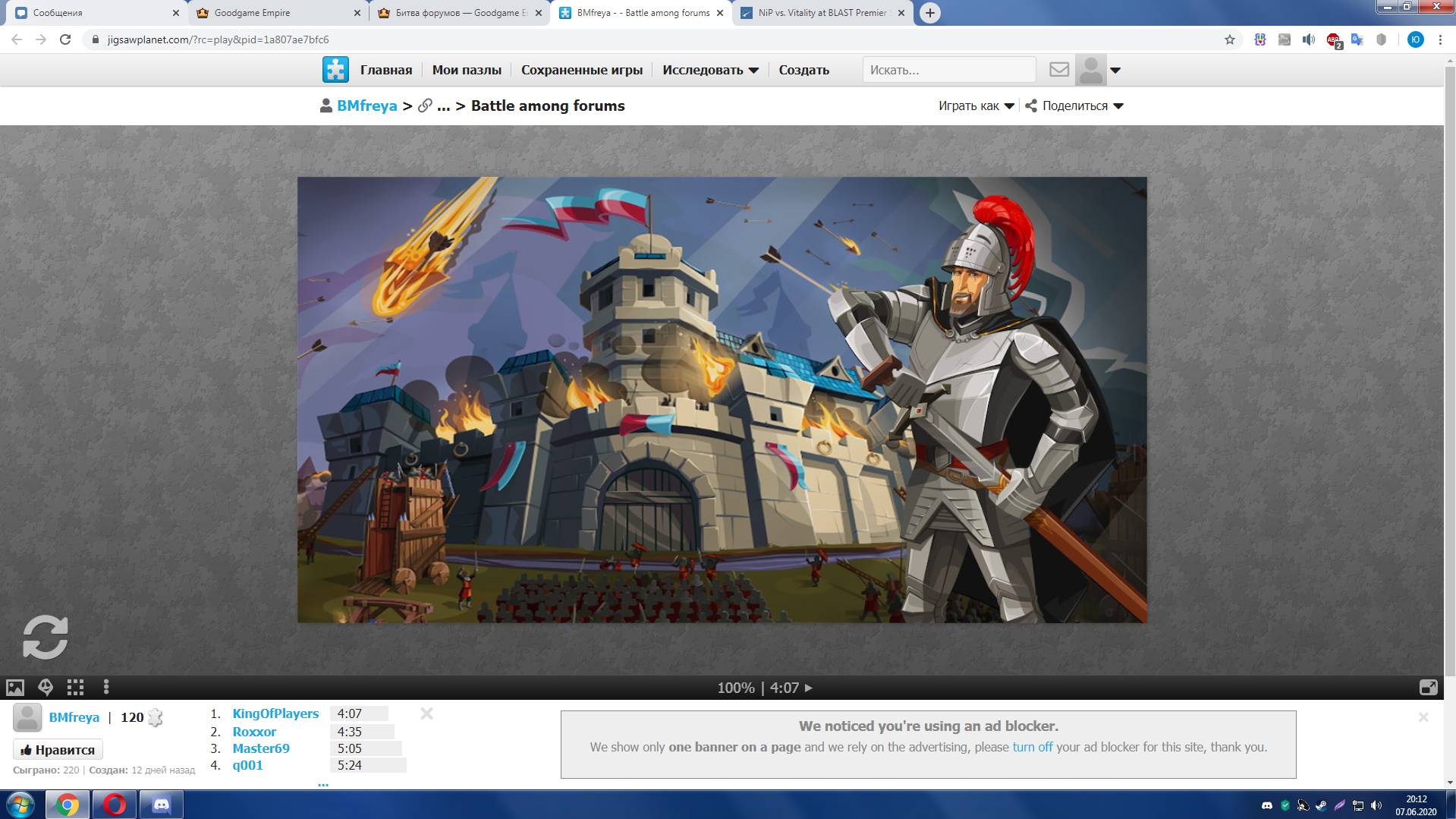Close the Сообщения tab

point(176,13)
